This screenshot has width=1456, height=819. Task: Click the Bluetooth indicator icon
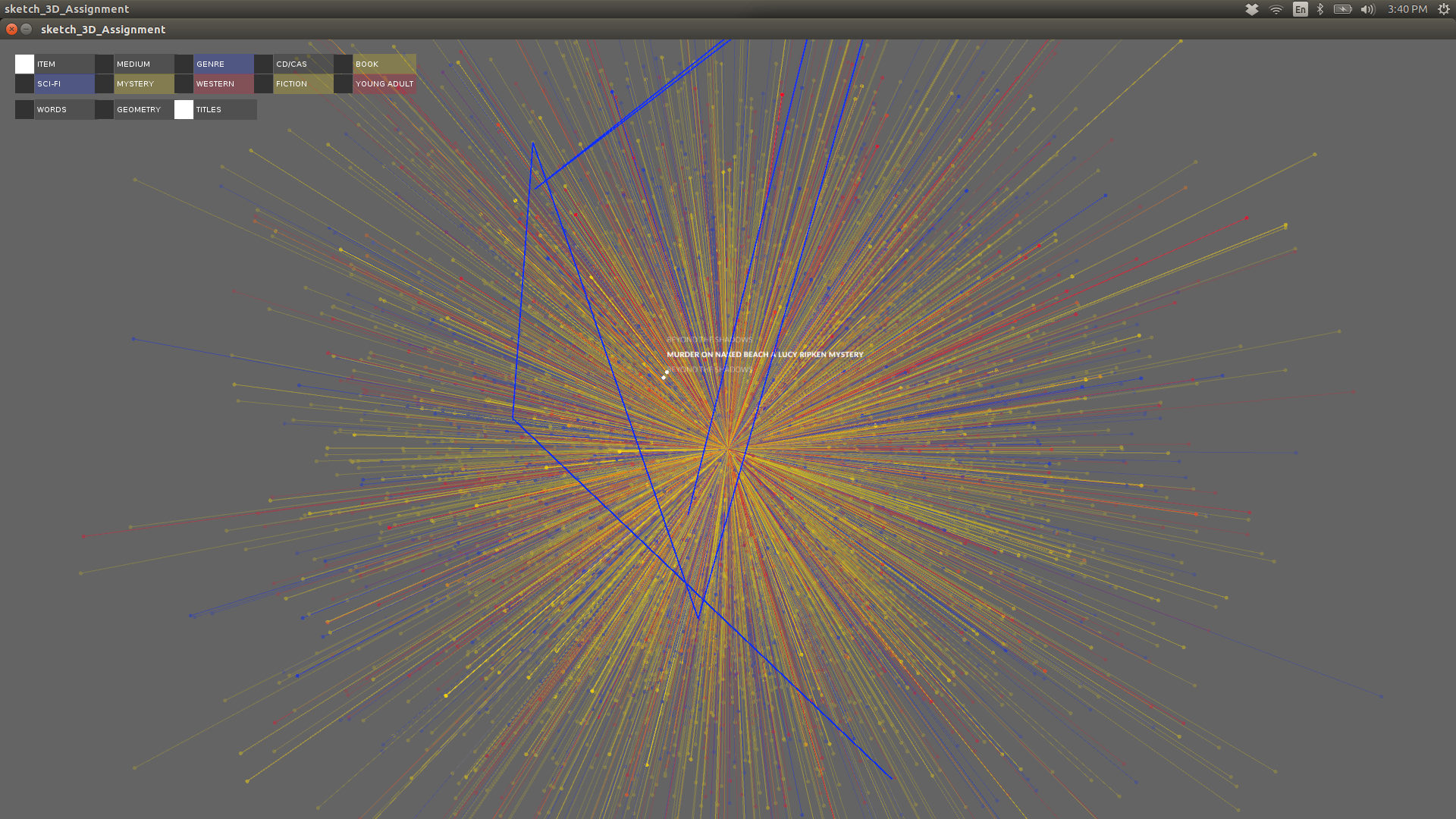pyautogui.click(x=1320, y=9)
